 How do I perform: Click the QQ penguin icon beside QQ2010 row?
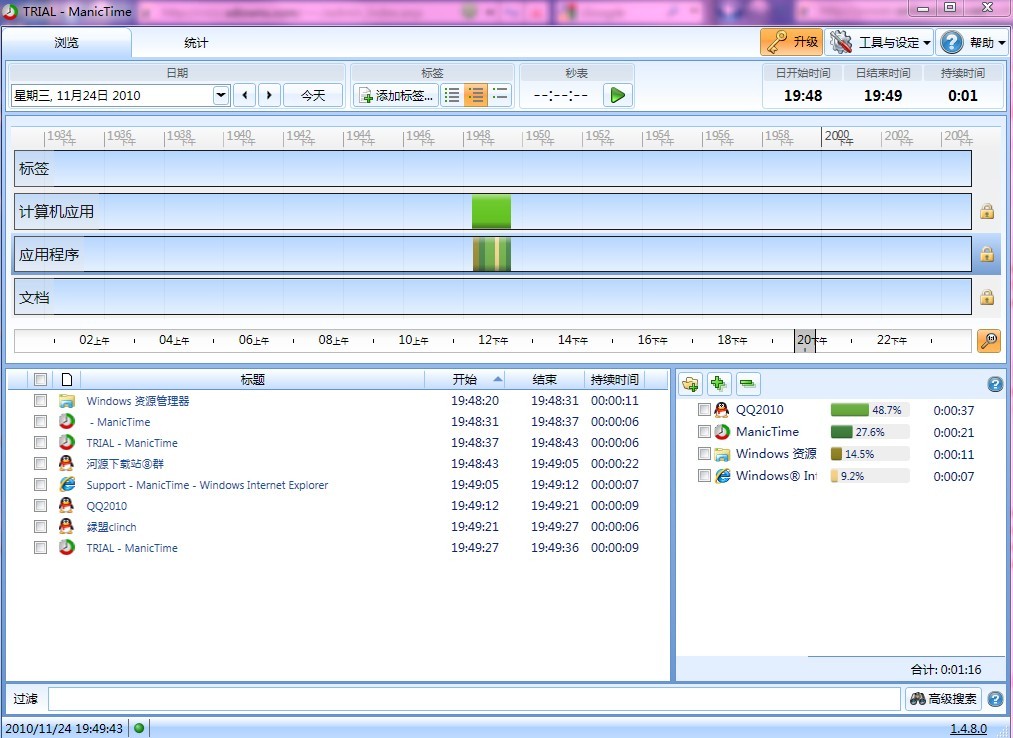(67, 505)
